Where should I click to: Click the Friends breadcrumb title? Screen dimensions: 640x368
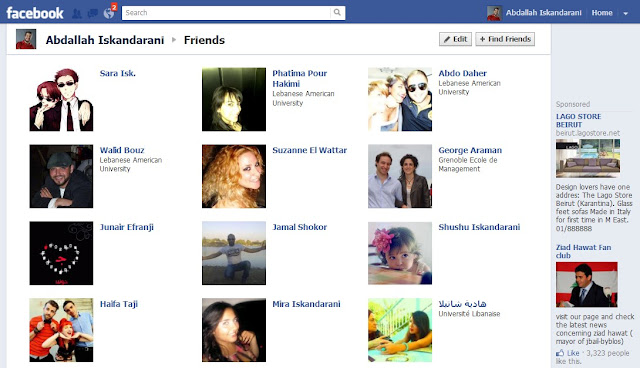(x=204, y=40)
